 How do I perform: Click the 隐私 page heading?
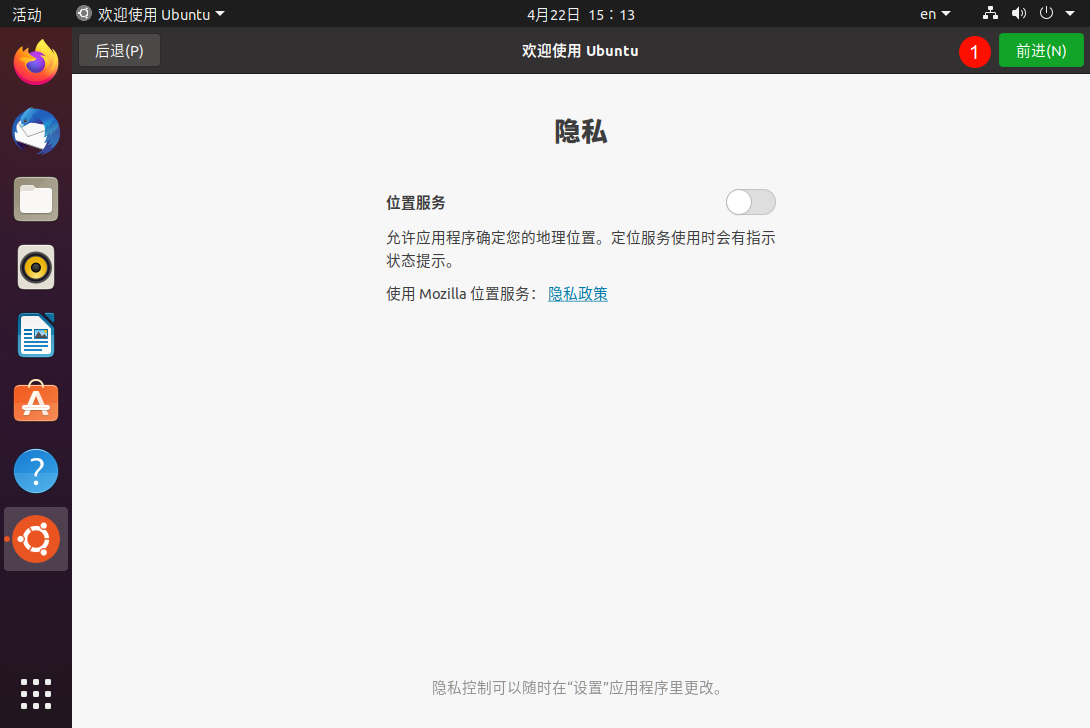580,131
